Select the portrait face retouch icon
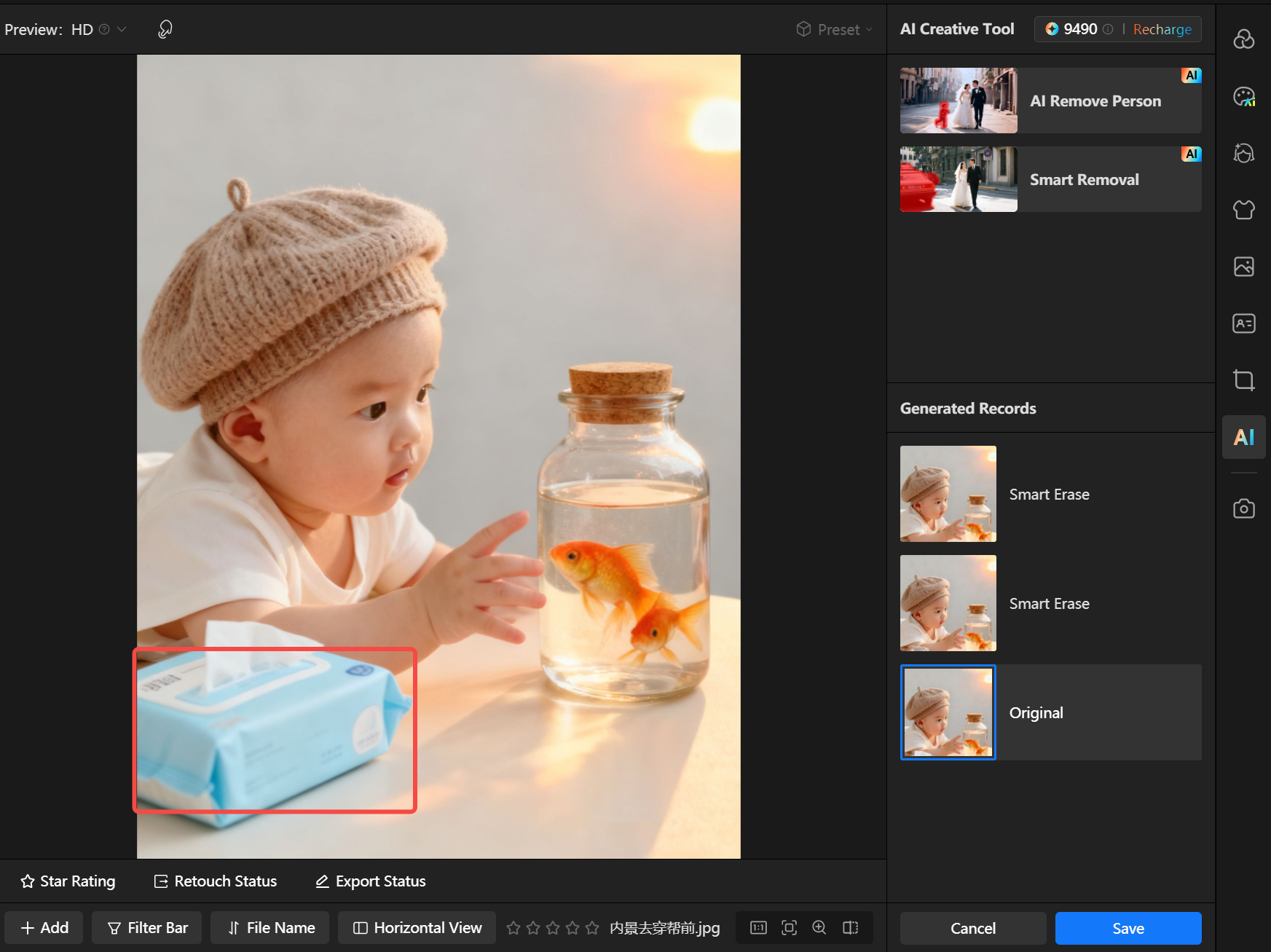This screenshot has width=1271, height=952. point(1243,153)
